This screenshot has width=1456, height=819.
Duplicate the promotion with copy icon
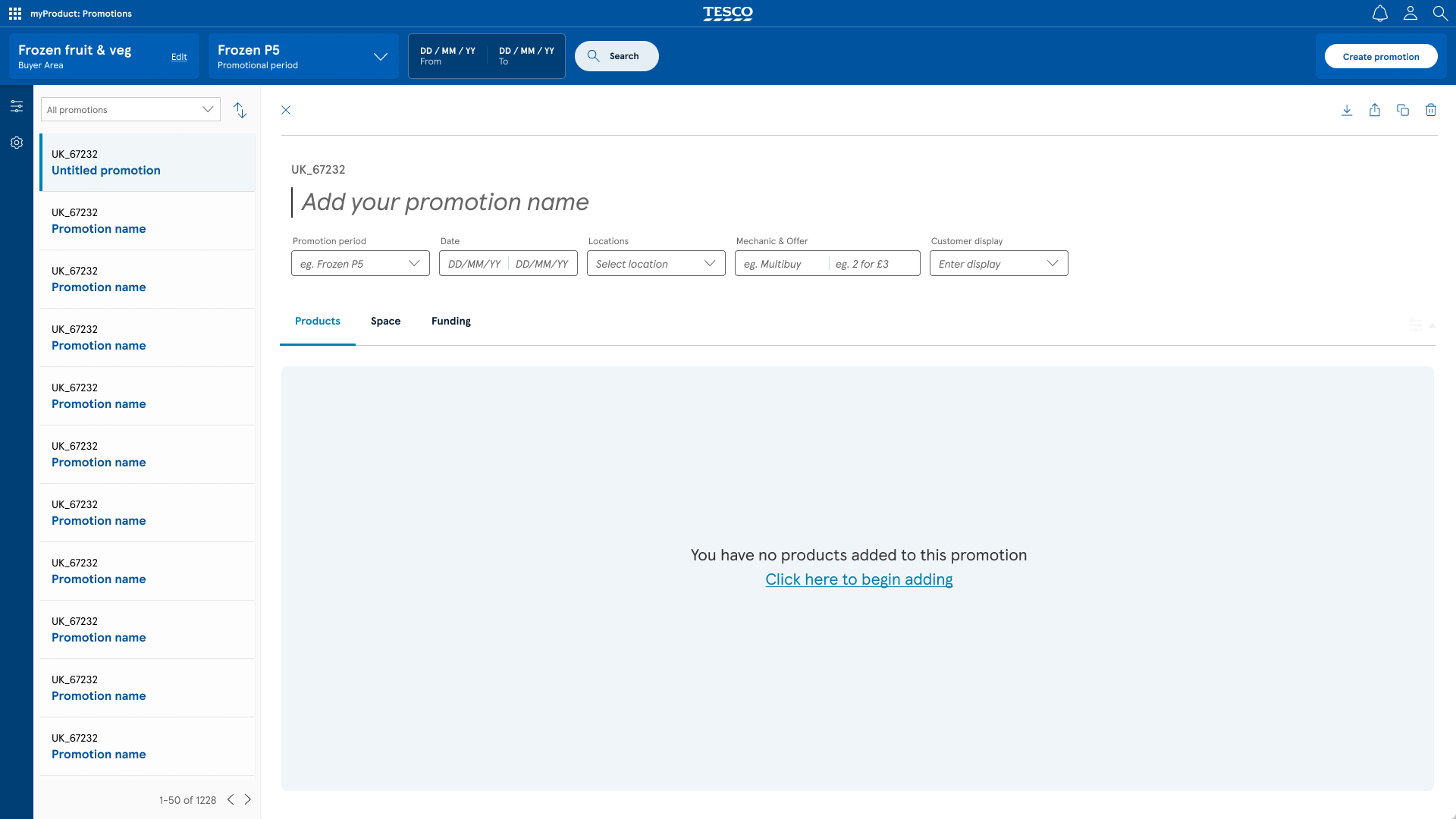[1403, 110]
